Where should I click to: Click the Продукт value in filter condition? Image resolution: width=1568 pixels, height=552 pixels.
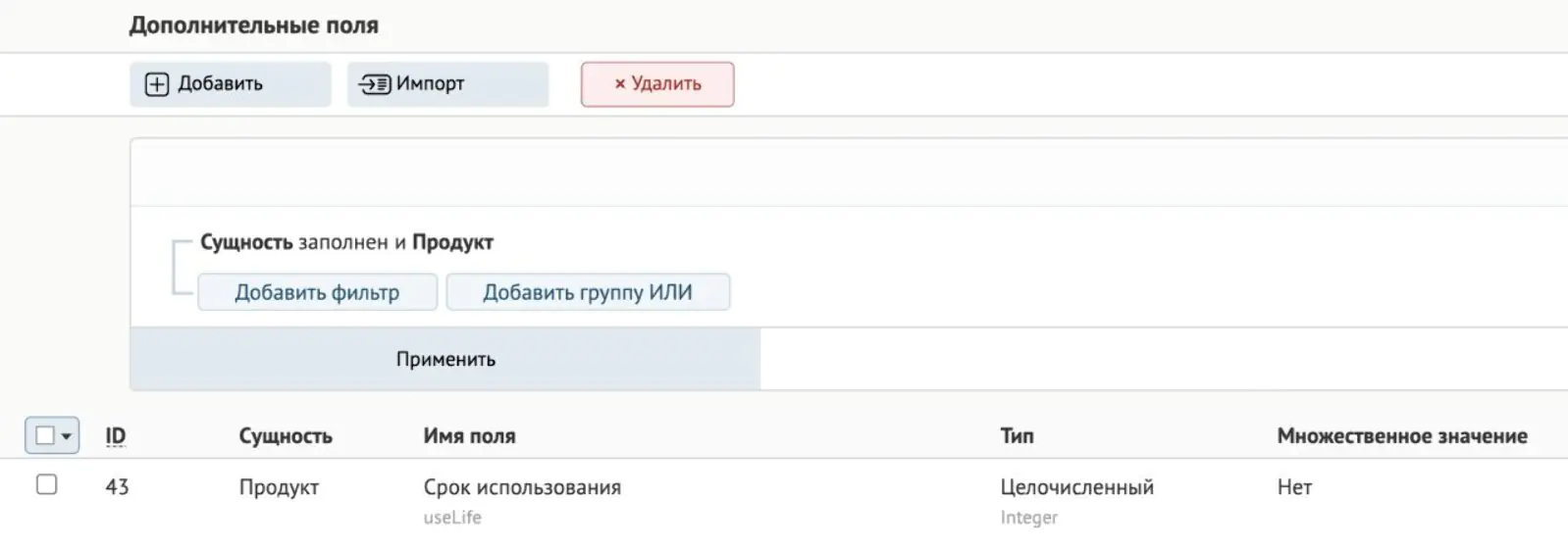(x=452, y=242)
